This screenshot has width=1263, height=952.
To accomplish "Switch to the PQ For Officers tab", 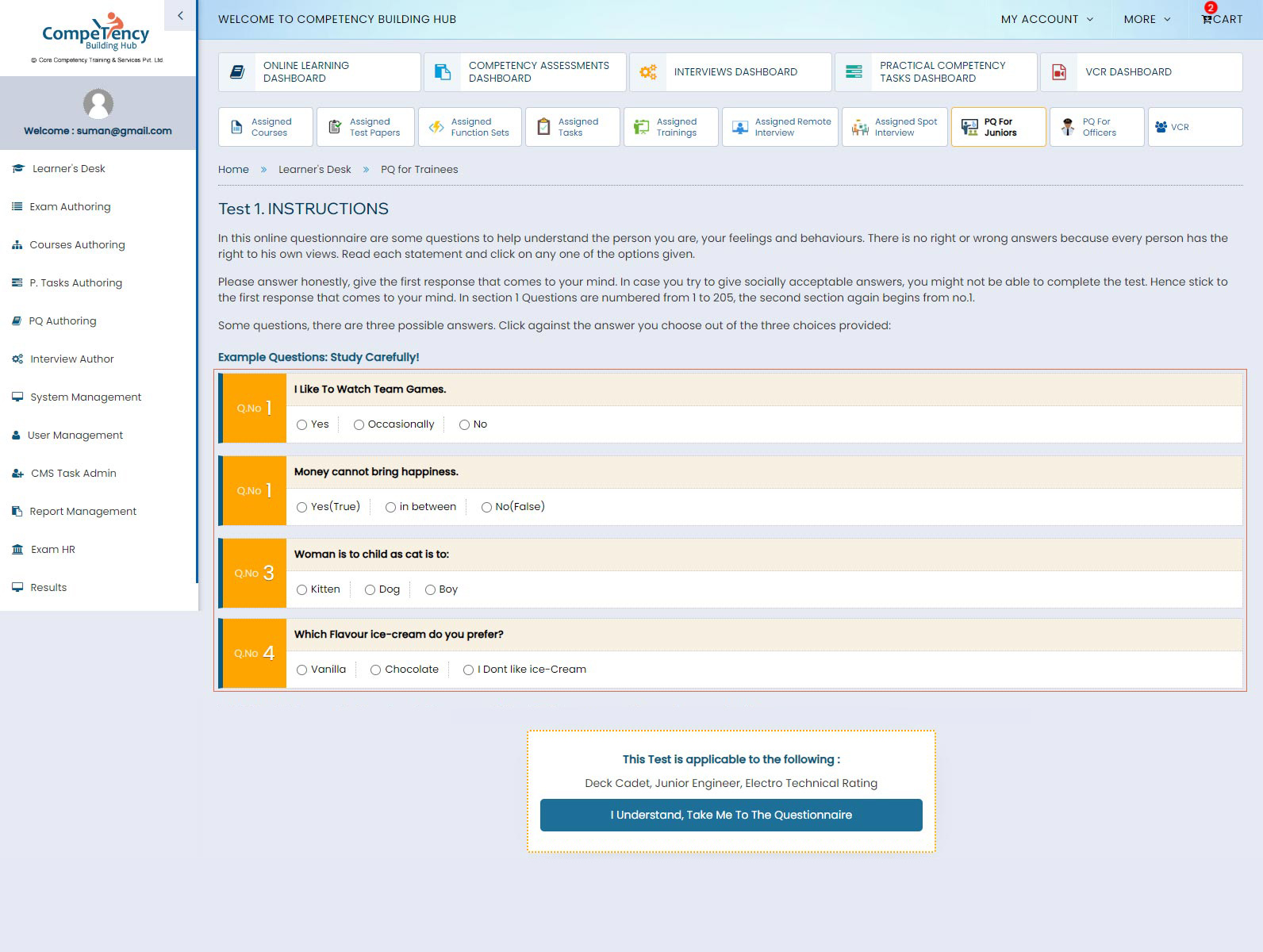I will pos(1097,127).
